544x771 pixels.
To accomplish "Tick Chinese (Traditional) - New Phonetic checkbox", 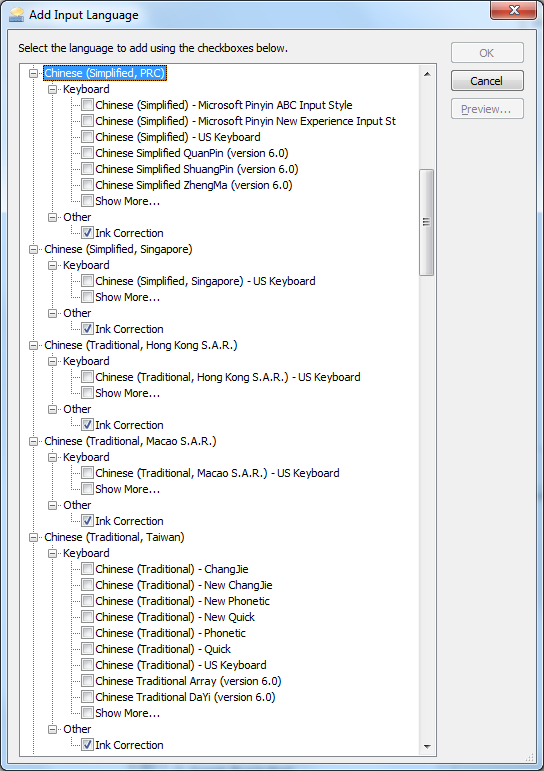I will [x=88, y=601].
